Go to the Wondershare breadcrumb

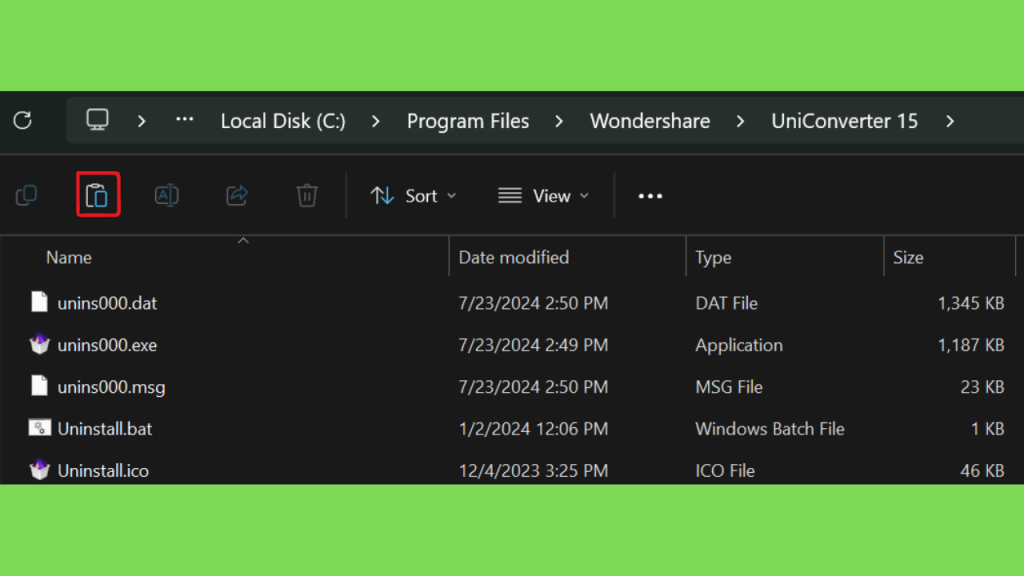tap(650, 121)
